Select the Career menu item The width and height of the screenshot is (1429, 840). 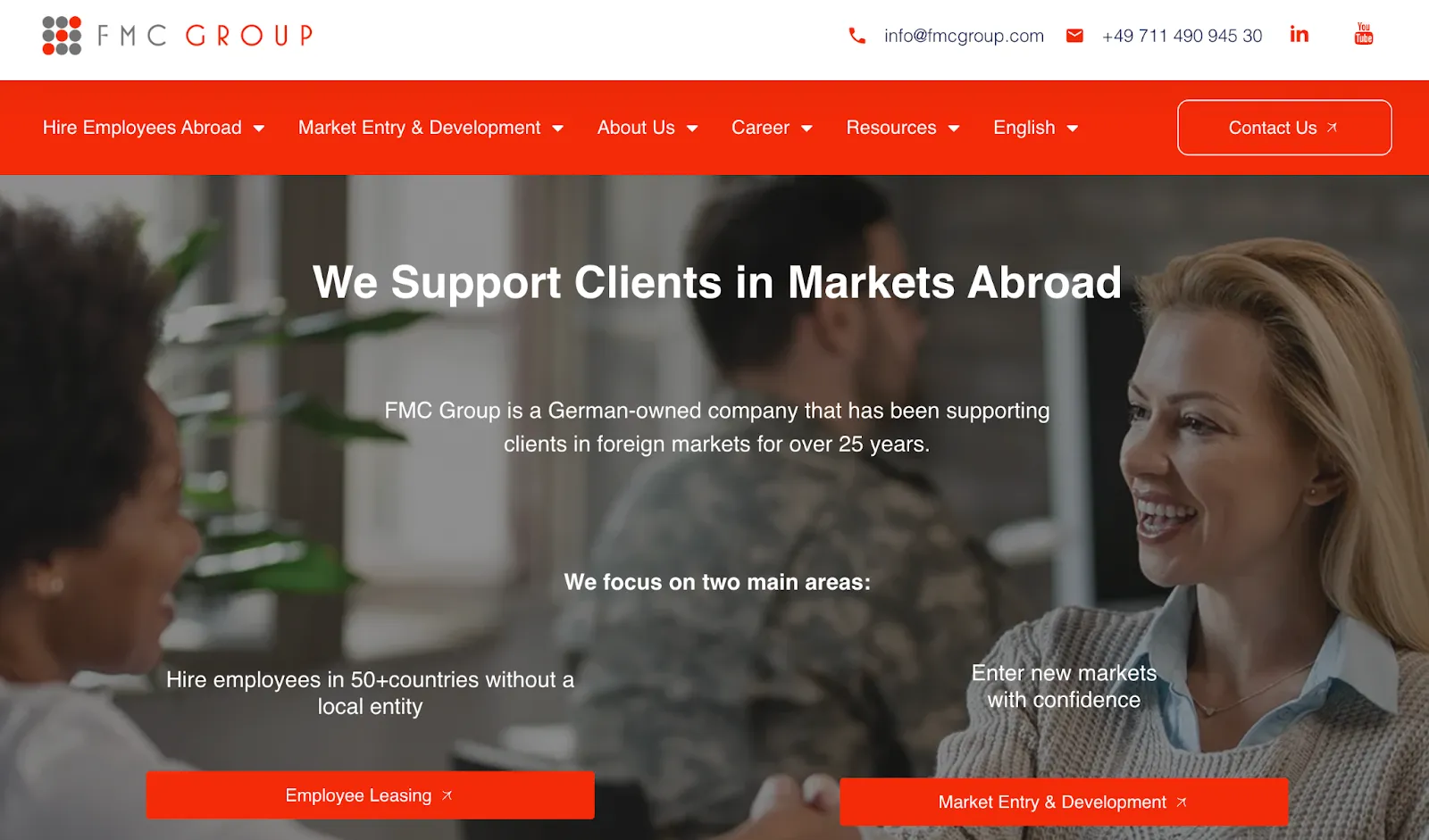760,128
